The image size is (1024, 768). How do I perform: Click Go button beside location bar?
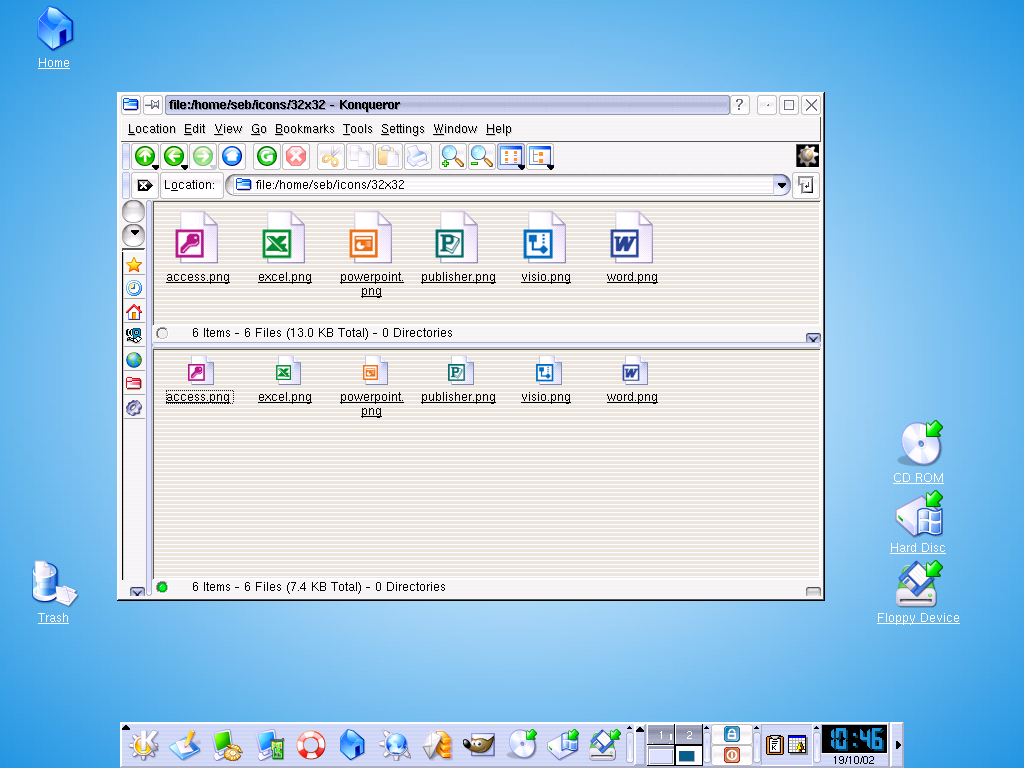point(806,185)
